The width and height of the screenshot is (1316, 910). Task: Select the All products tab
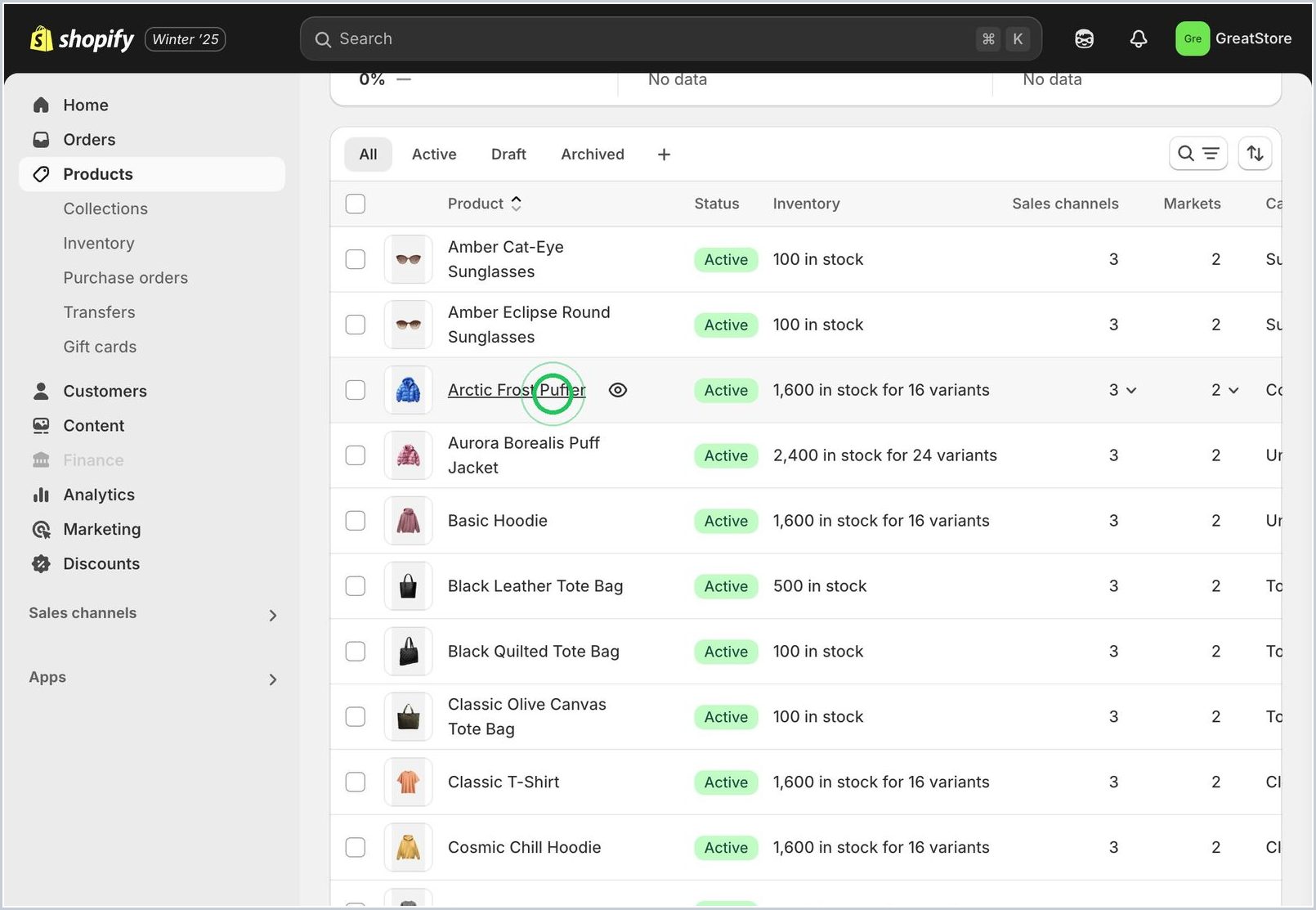(x=369, y=155)
